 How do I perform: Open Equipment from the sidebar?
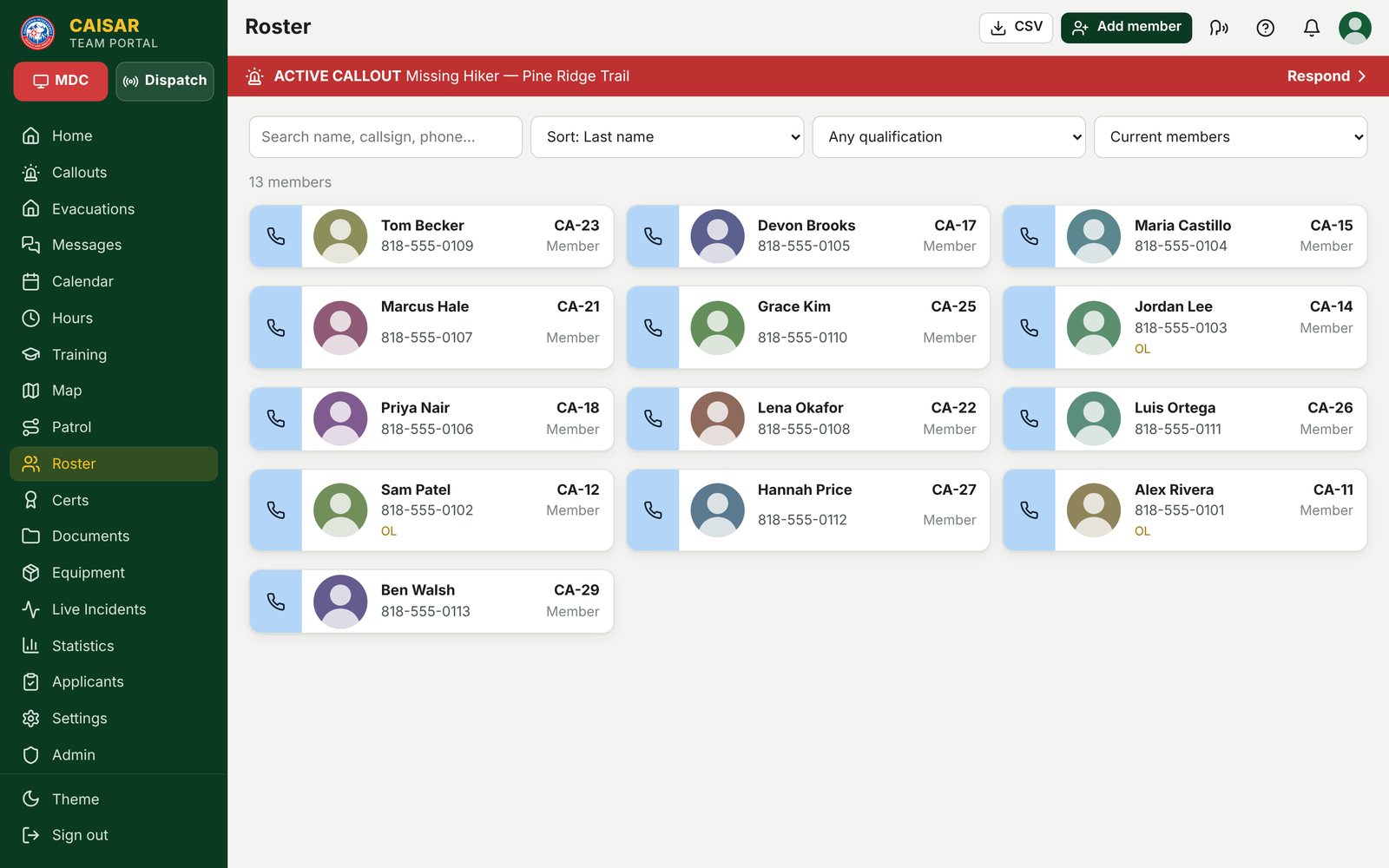click(x=114, y=573)
